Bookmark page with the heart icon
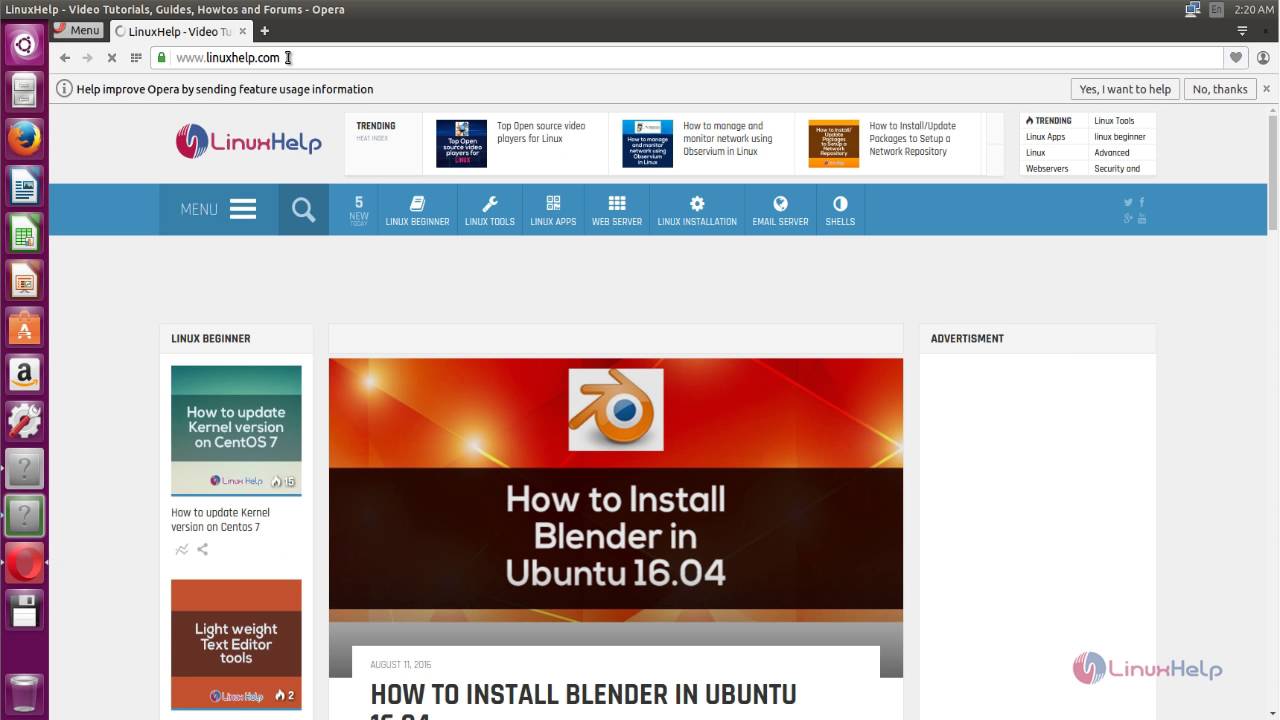This screenshot has width=1280, height=720. 1236,58
